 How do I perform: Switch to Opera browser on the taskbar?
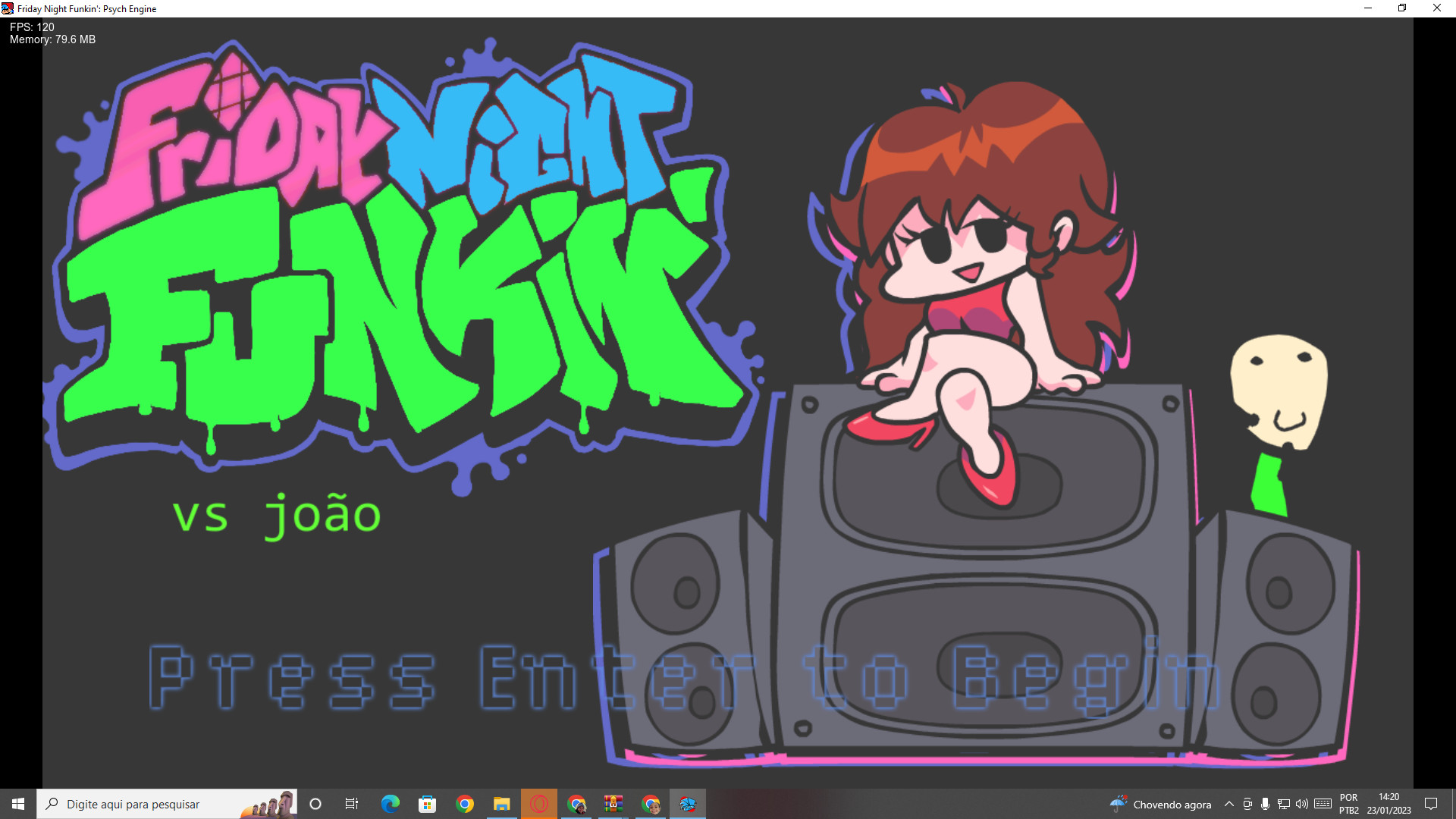click(x=538, y=804)
